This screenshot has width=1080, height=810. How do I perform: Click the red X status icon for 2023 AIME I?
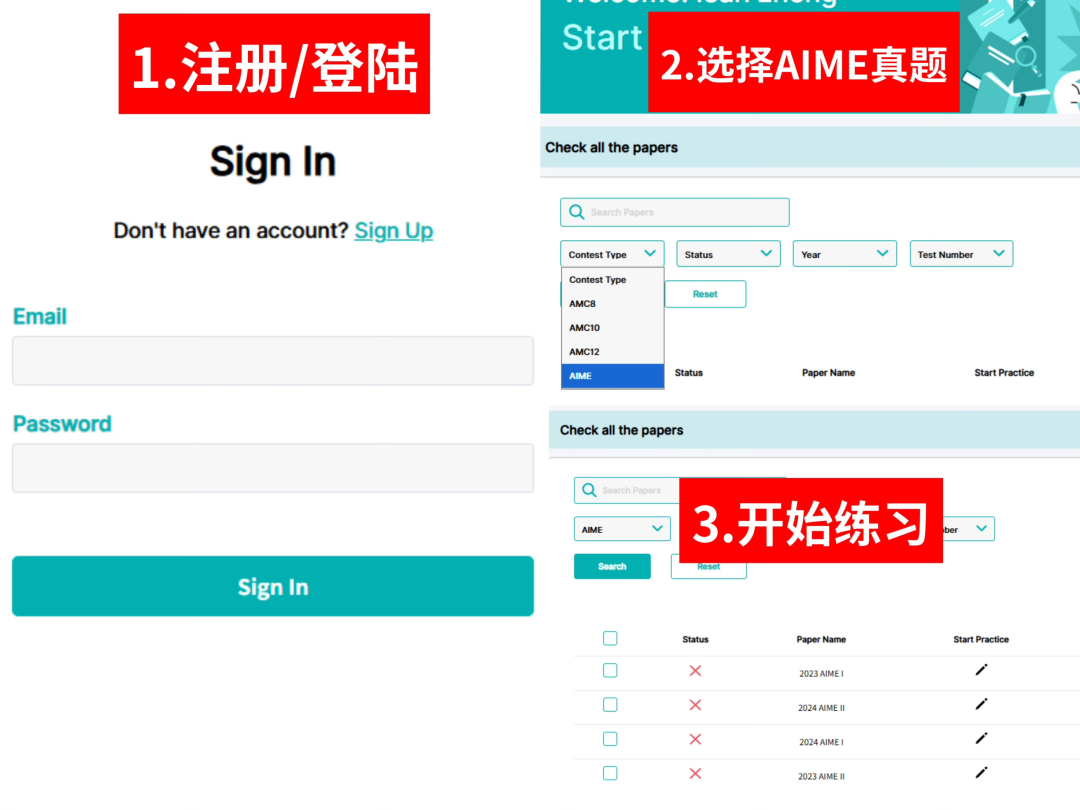tap(695, 672)
